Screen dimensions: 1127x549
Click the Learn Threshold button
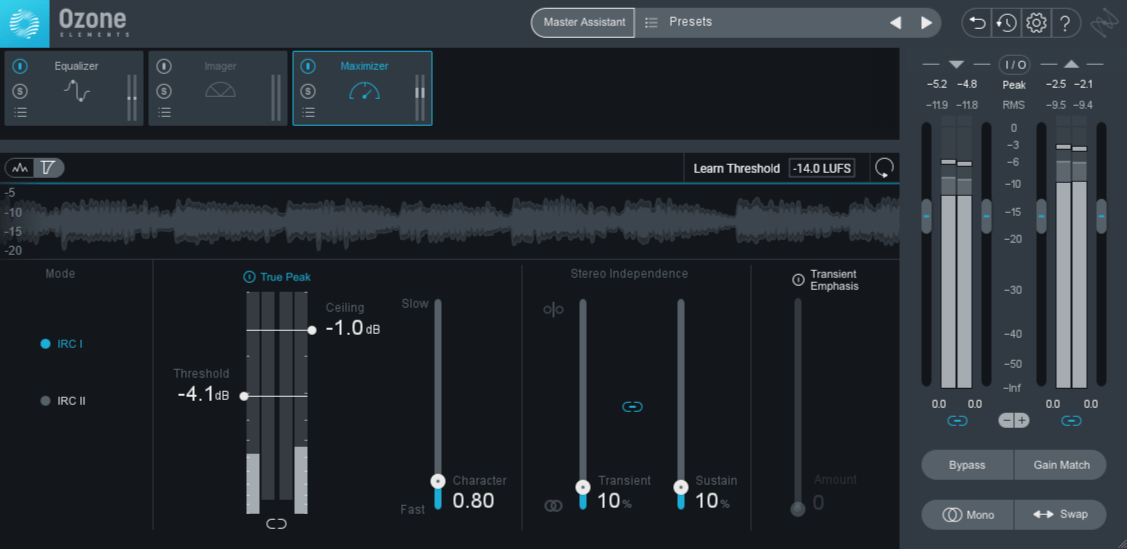(x=736, y=169)
